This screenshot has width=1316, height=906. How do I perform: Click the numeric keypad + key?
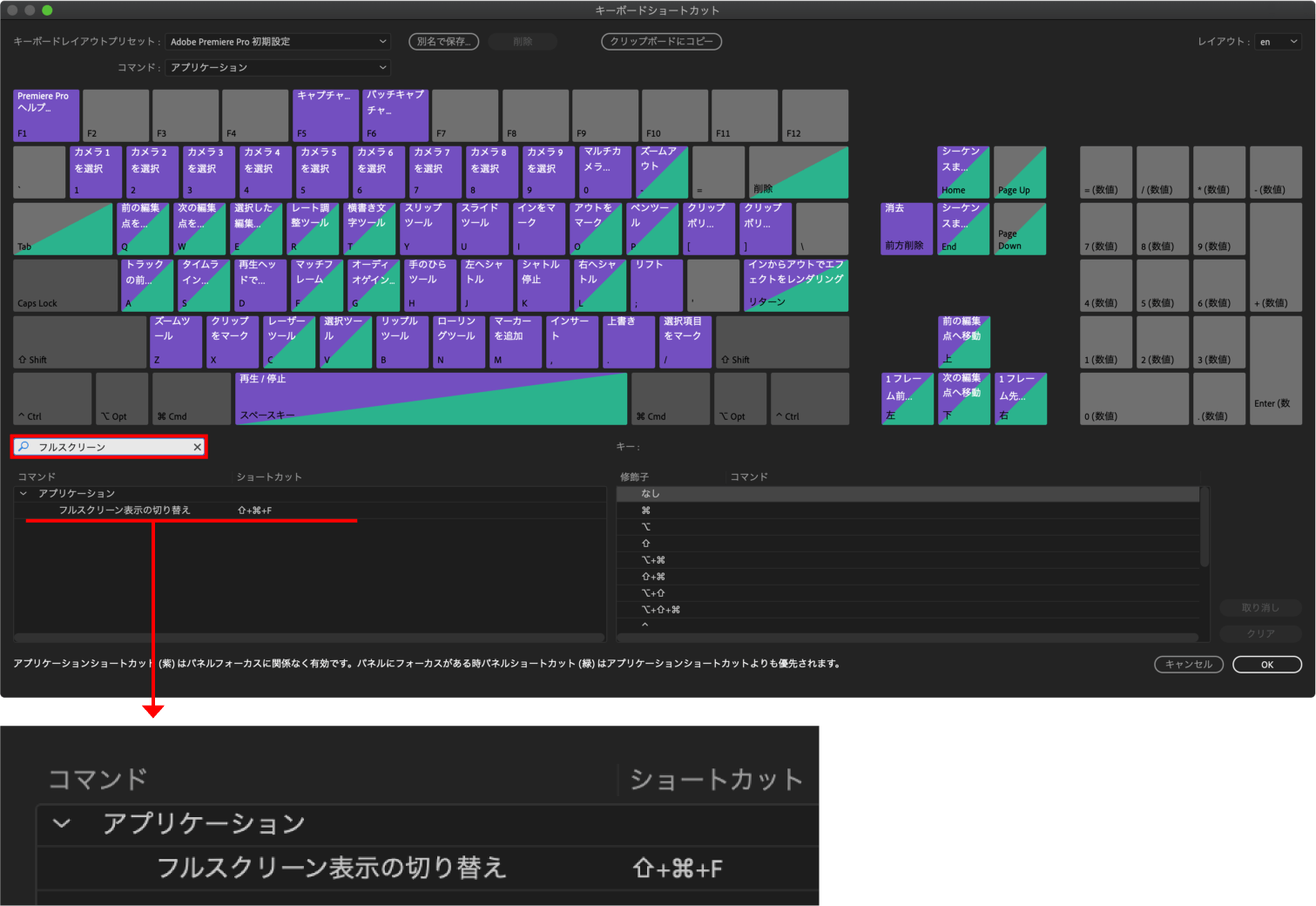click(1276, 257)
